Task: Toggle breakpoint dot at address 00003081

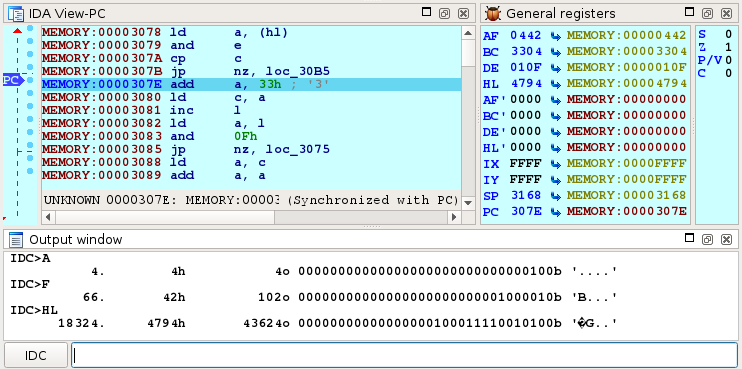Action: tap(30, 106)
